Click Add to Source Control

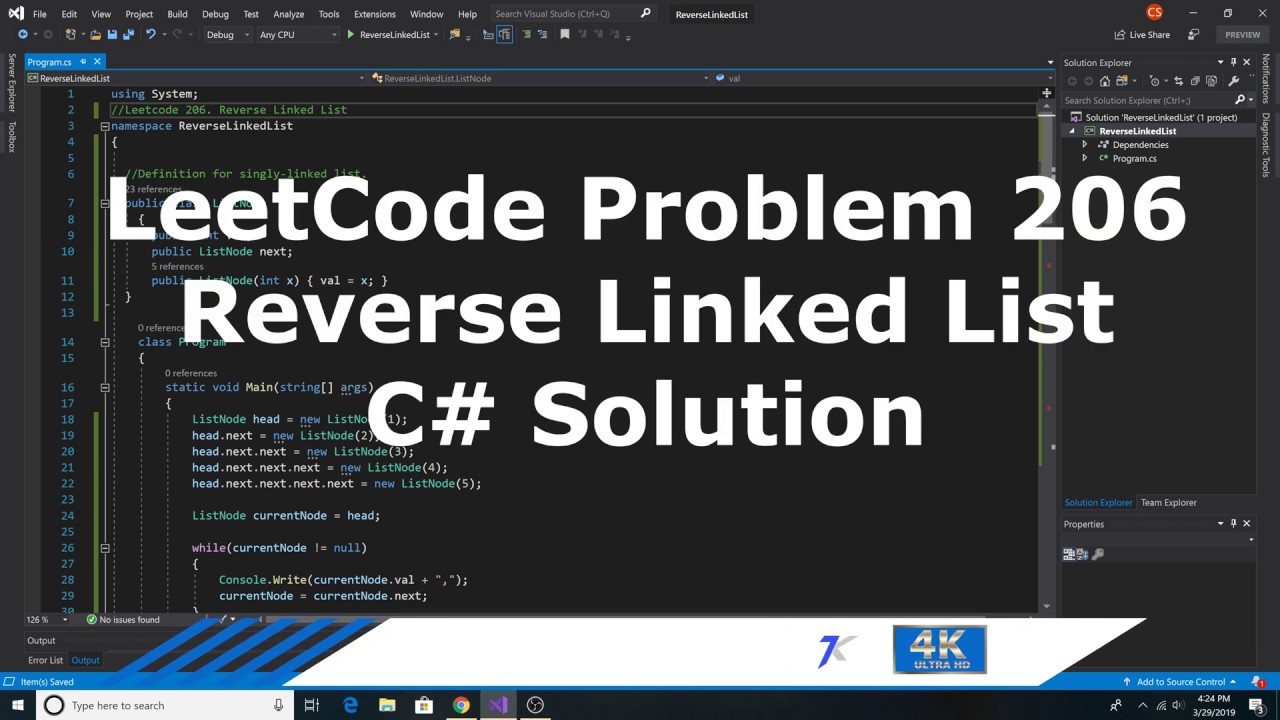(1180, 682)
